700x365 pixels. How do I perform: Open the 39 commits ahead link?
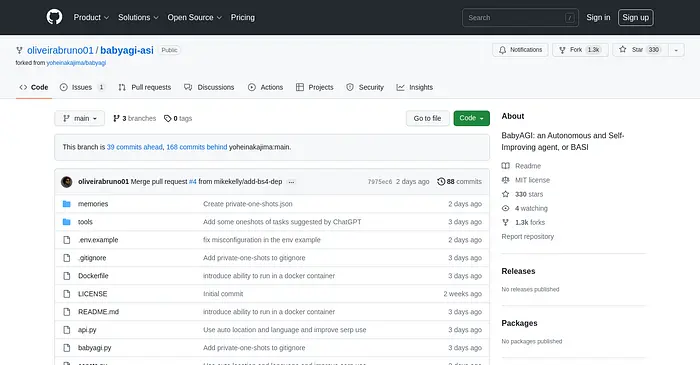point(134,147)
